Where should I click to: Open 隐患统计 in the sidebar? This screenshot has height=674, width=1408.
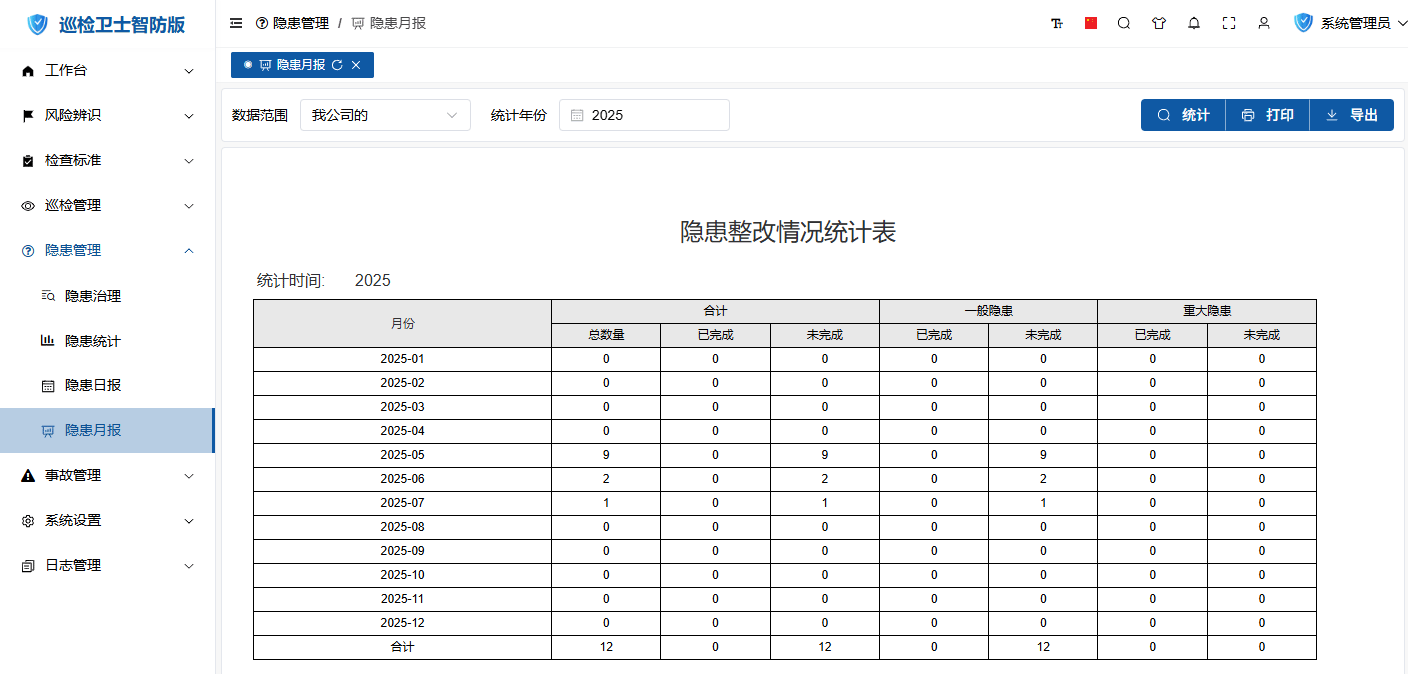click(107, 341)
